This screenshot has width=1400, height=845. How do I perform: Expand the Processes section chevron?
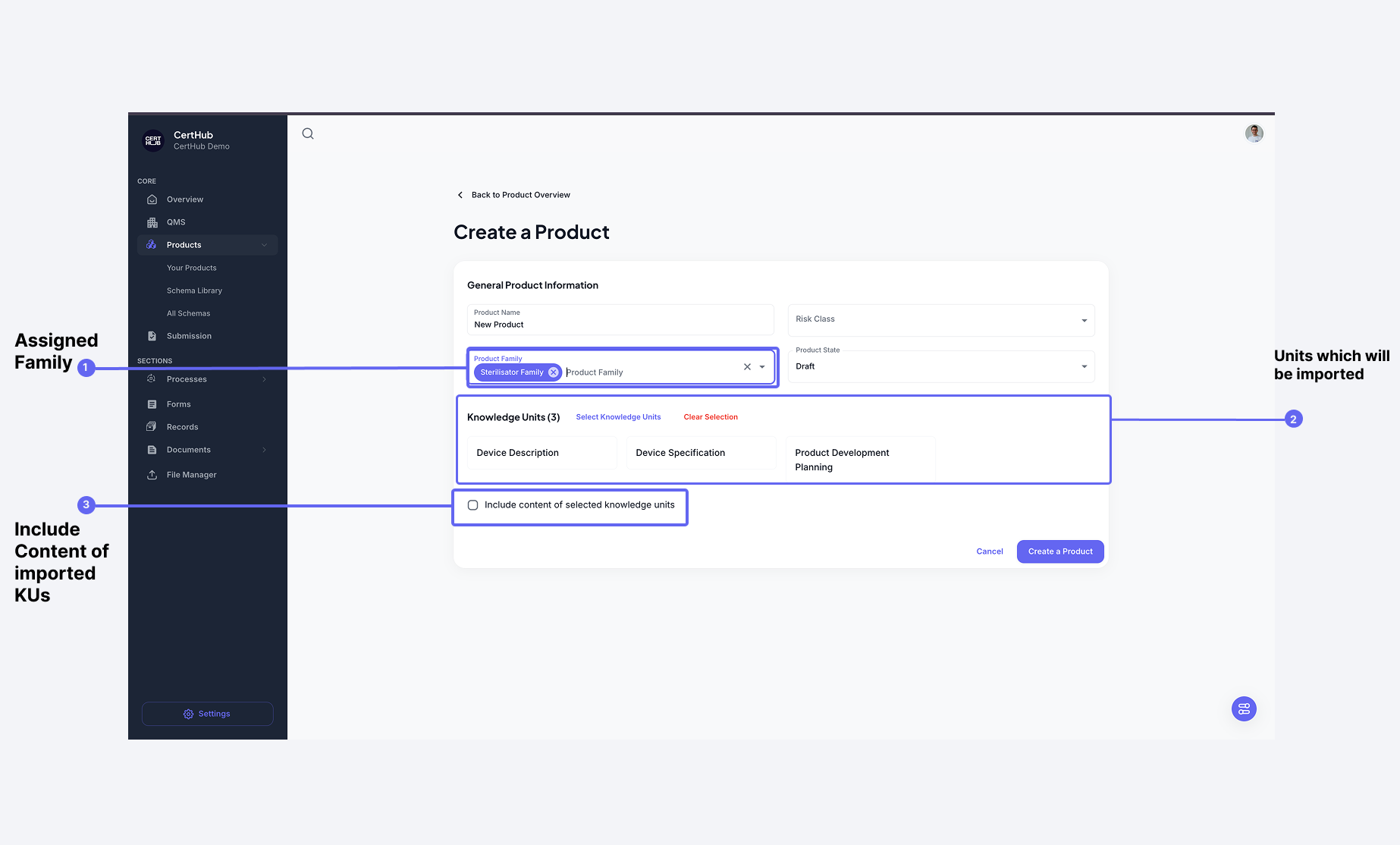point(264,379)
